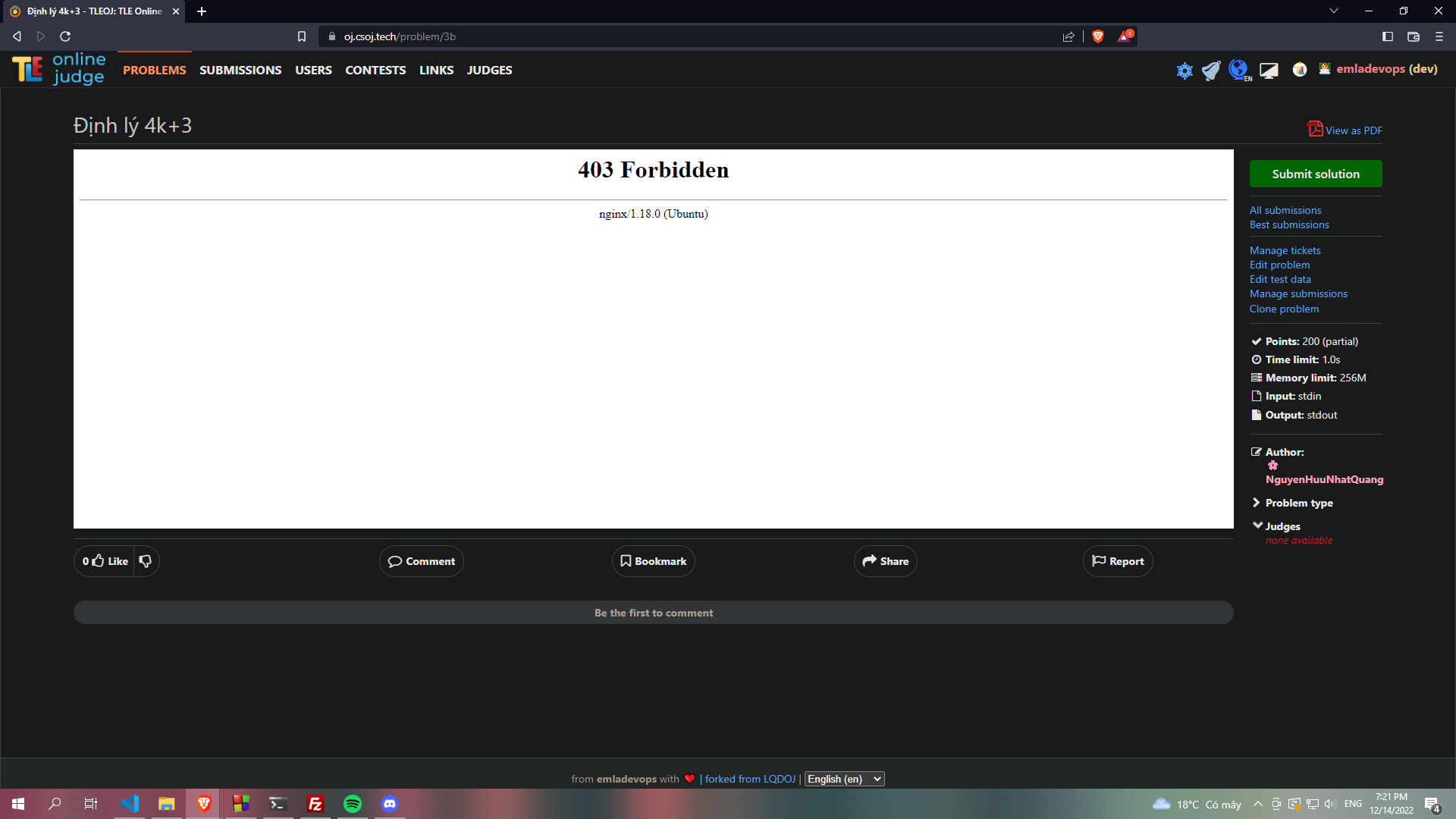This screenshot has height=819, width=1456.
Task: Open the user avatar menu
Action: (x=1325, y=68)
